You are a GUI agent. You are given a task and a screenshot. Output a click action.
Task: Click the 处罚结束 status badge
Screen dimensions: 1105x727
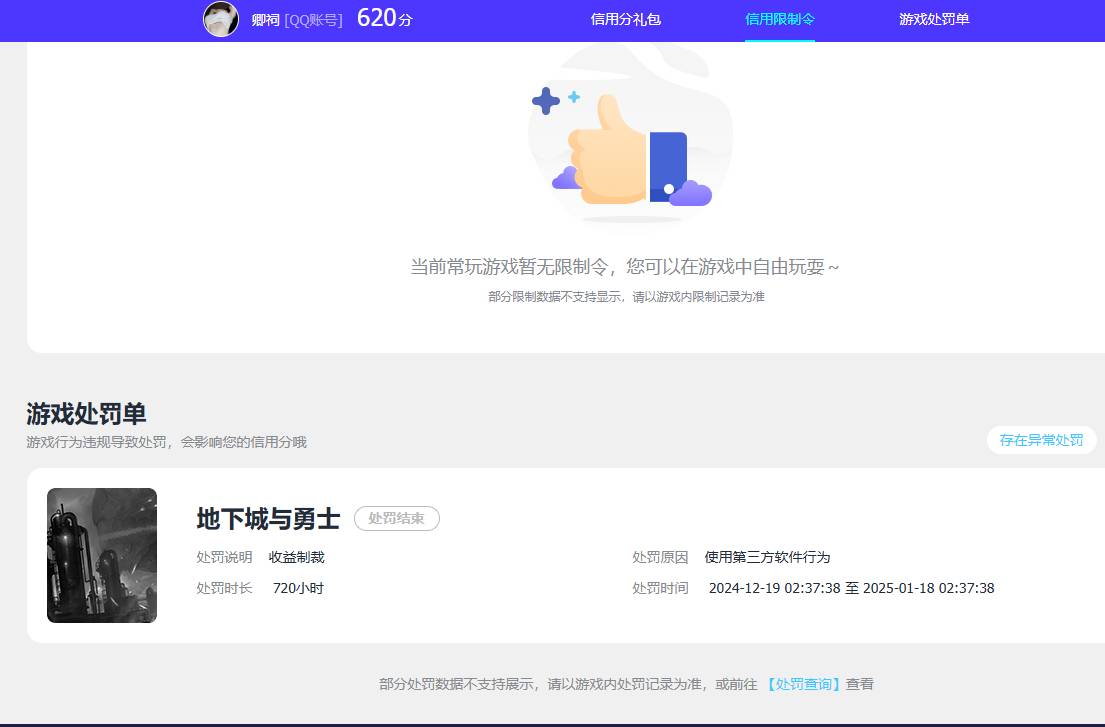point(396,518)
